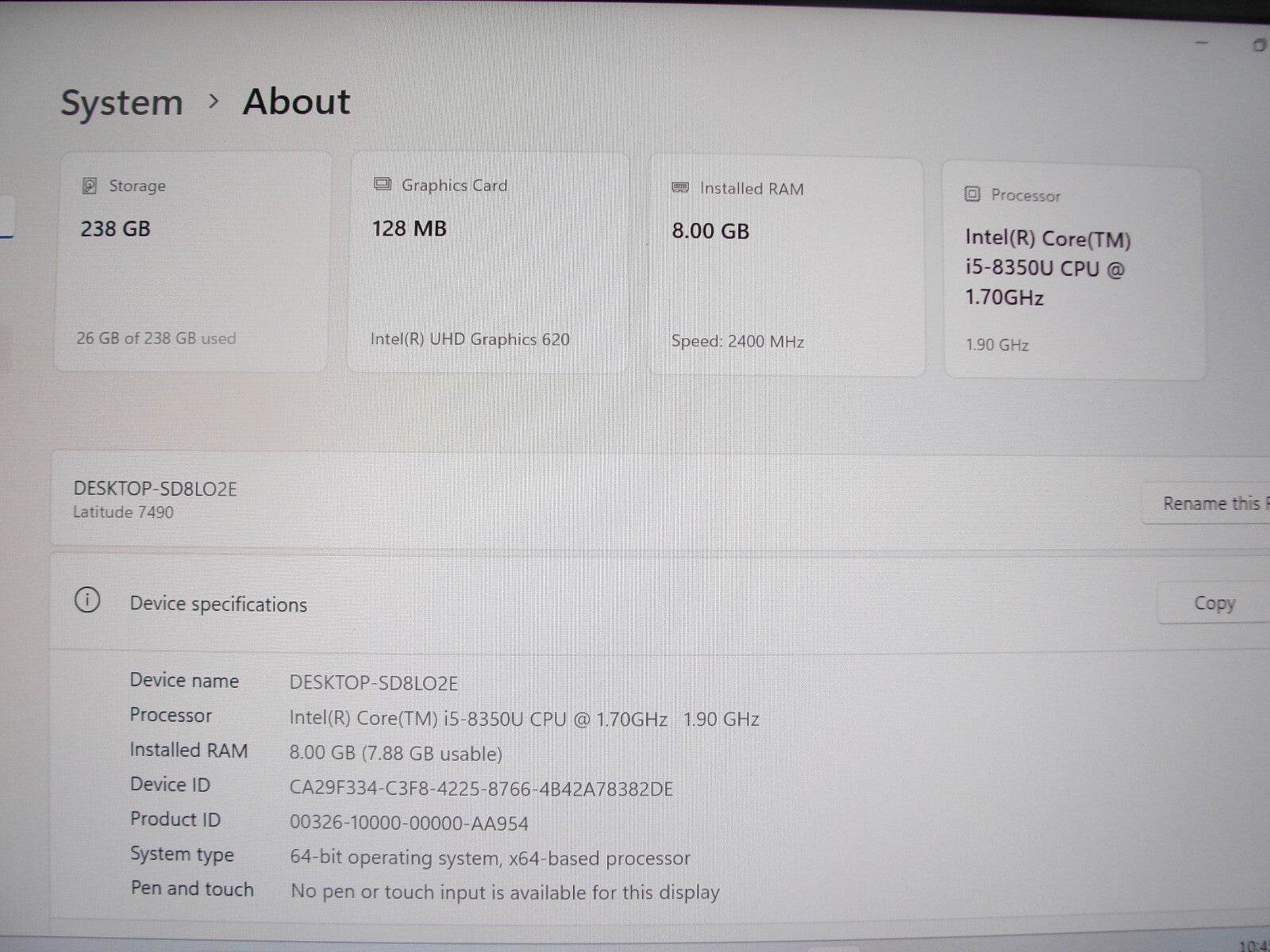Click the Installed RAM memory icon
This screenshot has width=1270, height=952.
coord(680,187)
